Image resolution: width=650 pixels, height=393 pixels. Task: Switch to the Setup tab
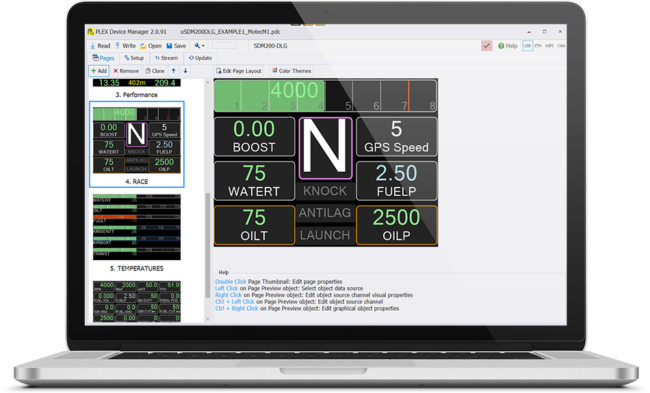pos(134,58)
